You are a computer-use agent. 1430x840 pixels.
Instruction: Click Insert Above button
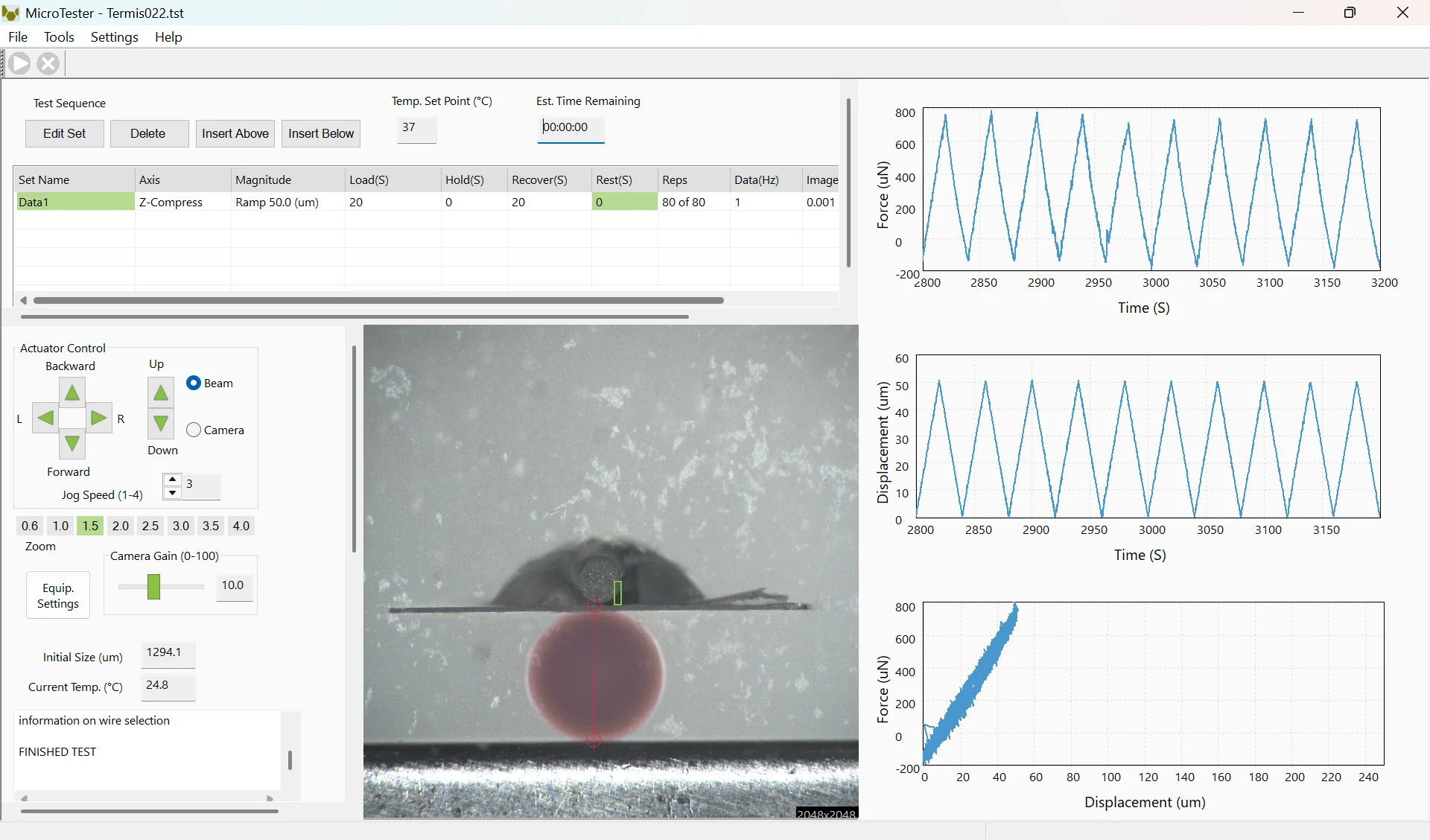point(235,133)
